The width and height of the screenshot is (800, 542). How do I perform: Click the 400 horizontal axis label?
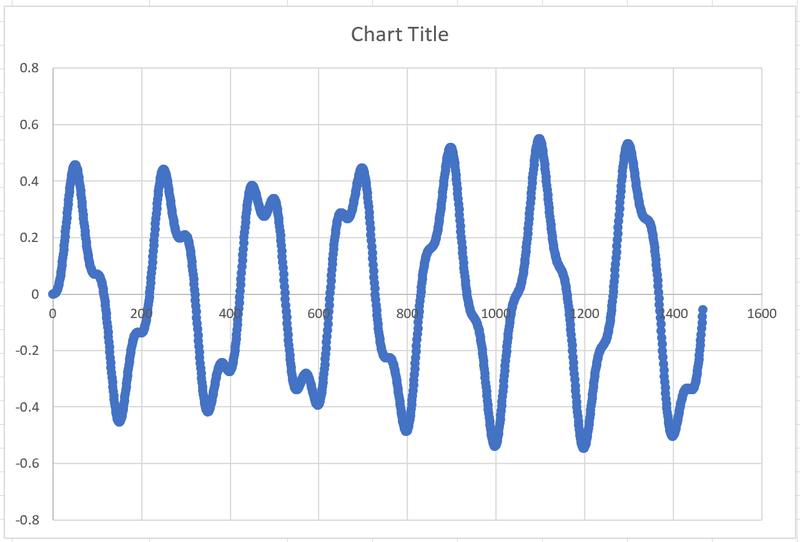[x=230, y=313]
